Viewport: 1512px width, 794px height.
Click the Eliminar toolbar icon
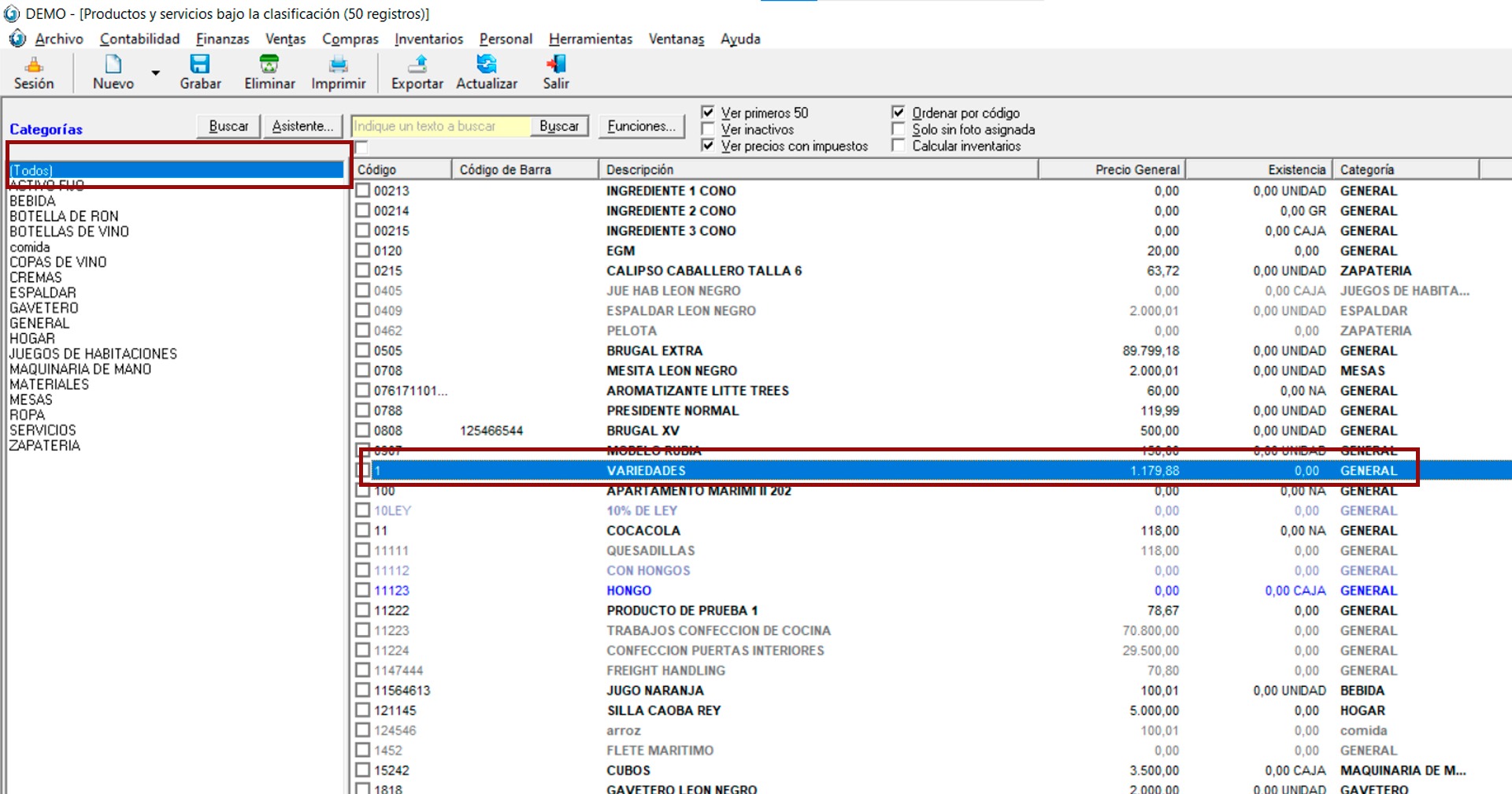pyautogui.click(x=269, y=65)
